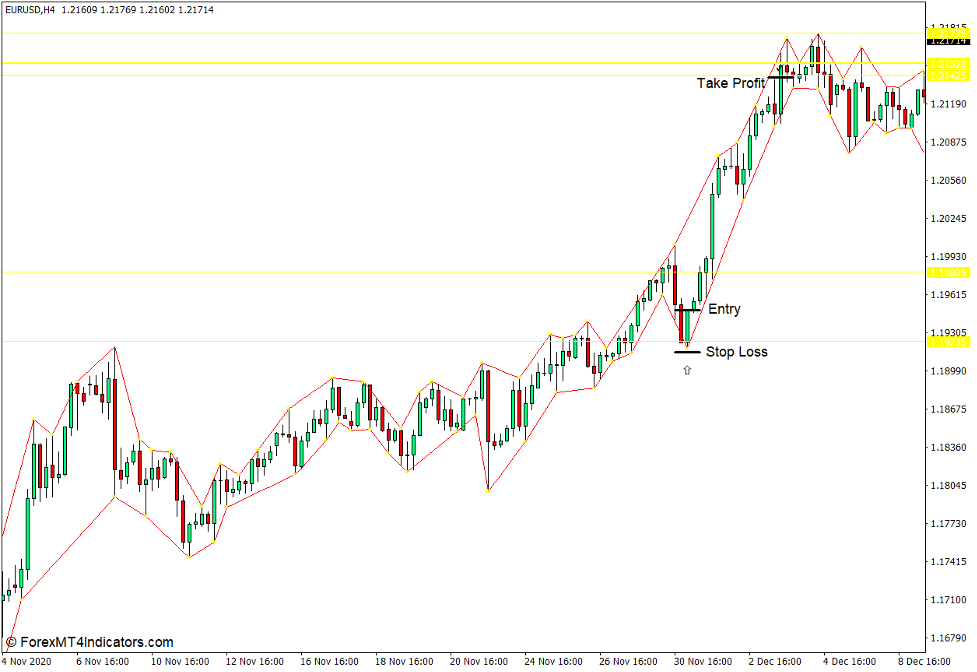Click the 4 Dec 16:00 date label
Image resolution: width=977 pixels, height=672 pixels.
[x=847, y=661]
